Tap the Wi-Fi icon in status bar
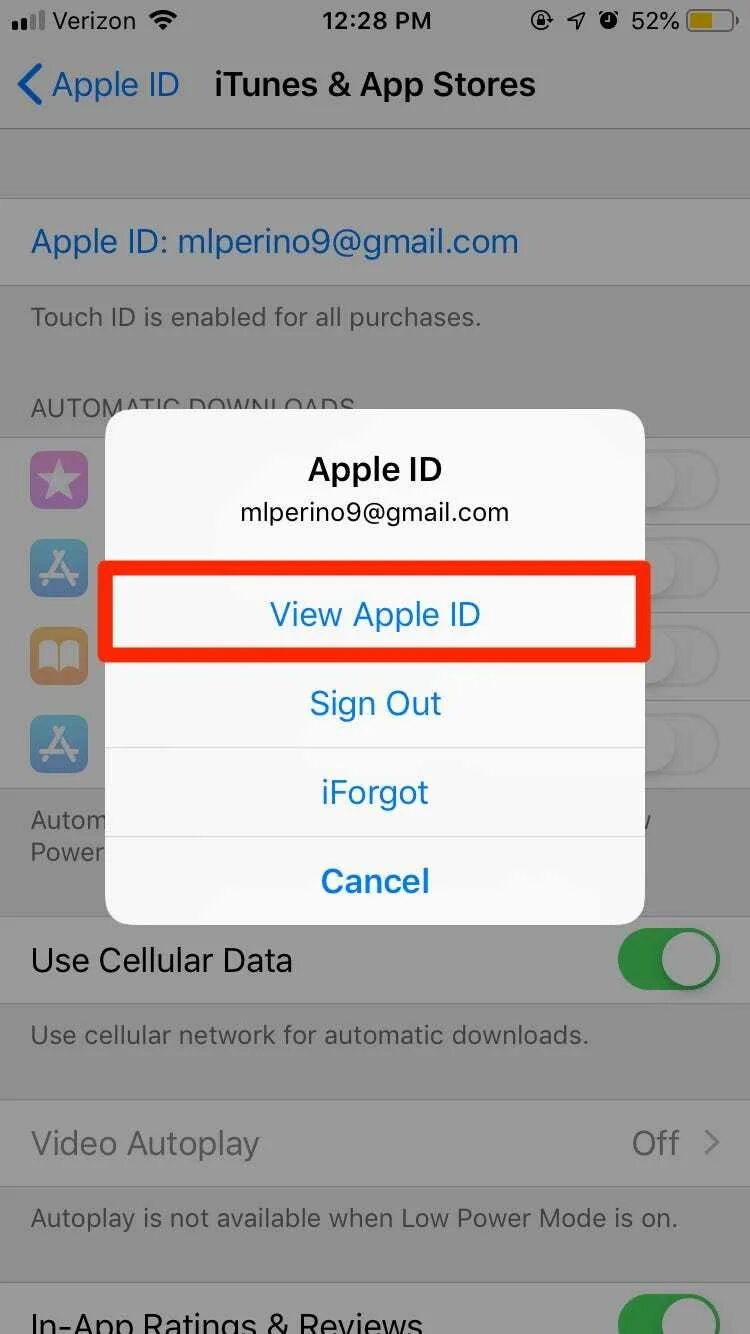Viewport: 750px width, 1334px height. tap(161, 20)
